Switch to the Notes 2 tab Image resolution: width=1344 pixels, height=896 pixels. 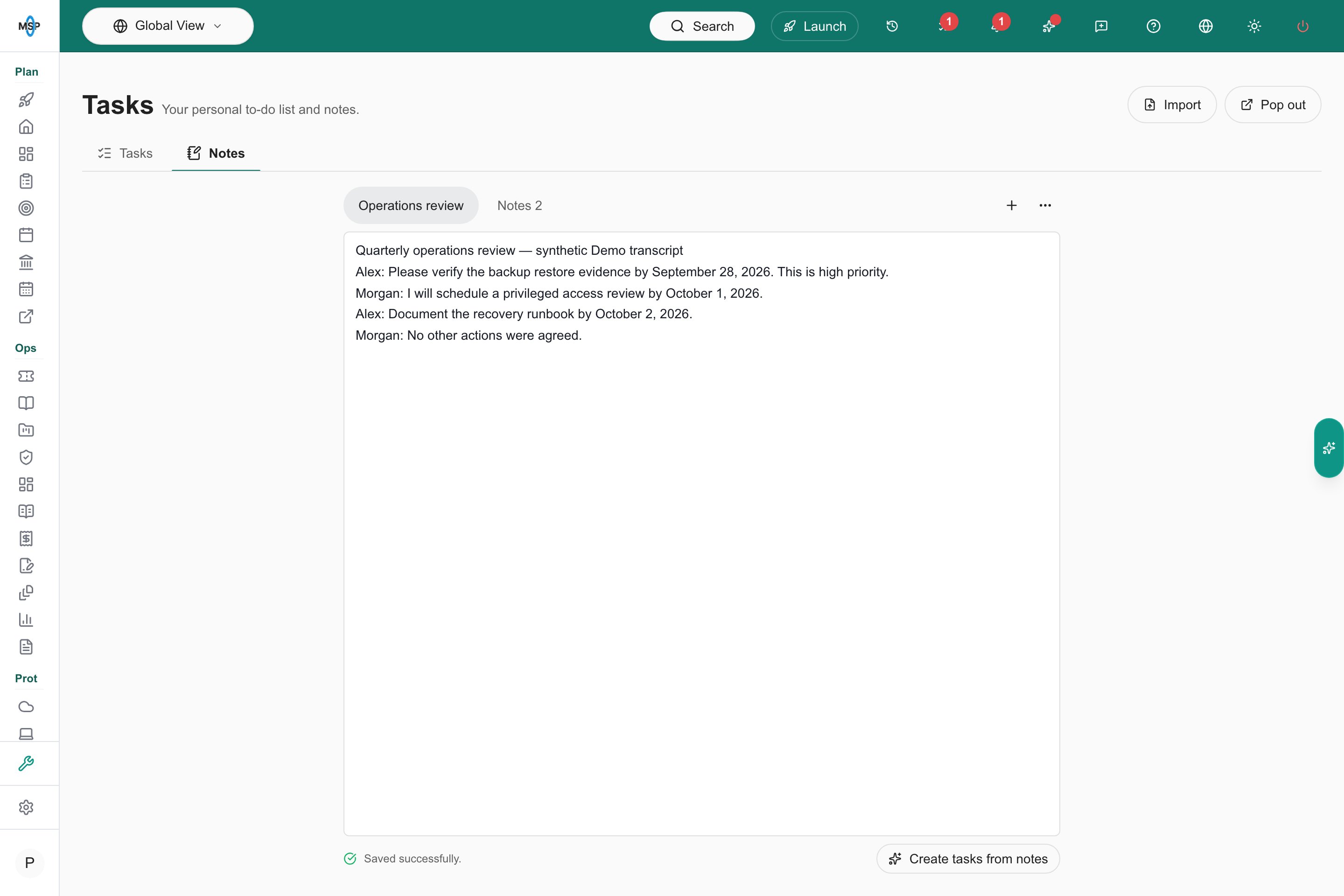pyautogui.click(x=519, y=205)
